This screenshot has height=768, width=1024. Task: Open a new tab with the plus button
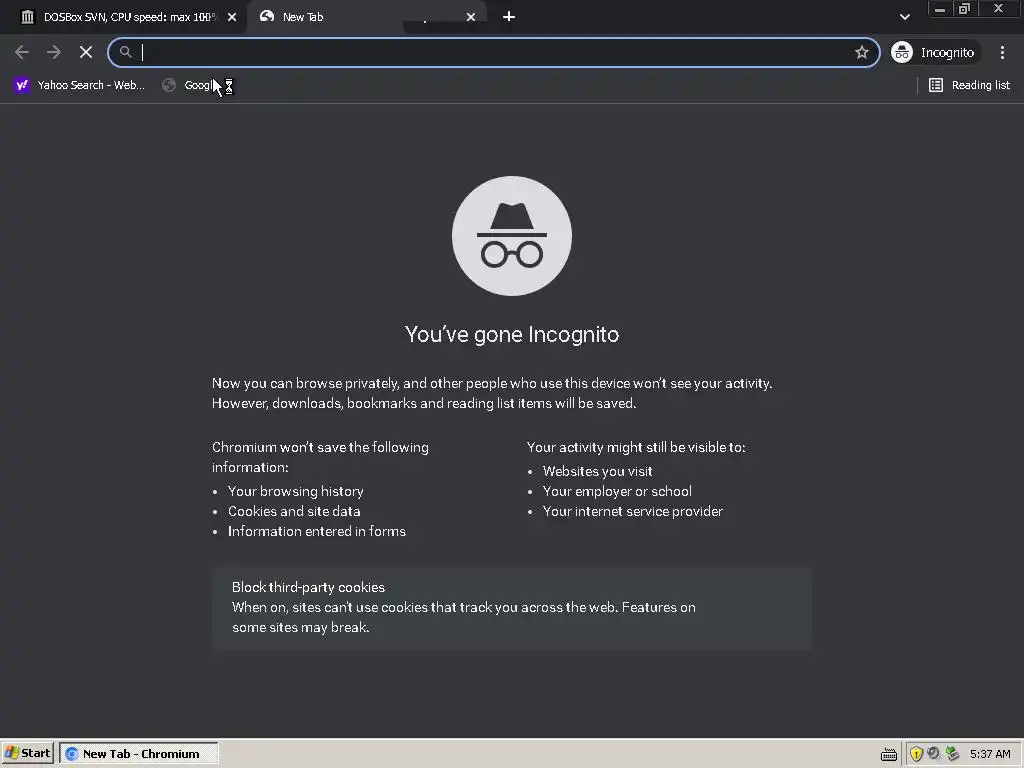[509, 17]
